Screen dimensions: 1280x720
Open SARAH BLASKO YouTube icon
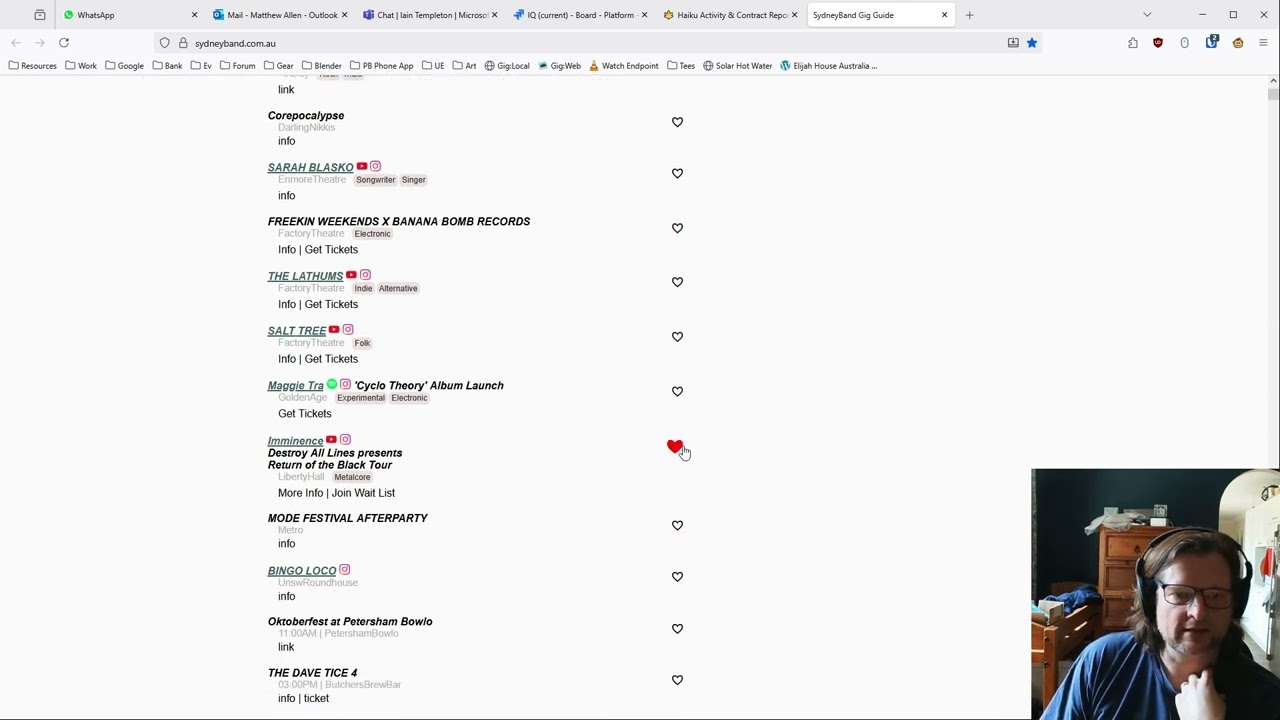362,167
